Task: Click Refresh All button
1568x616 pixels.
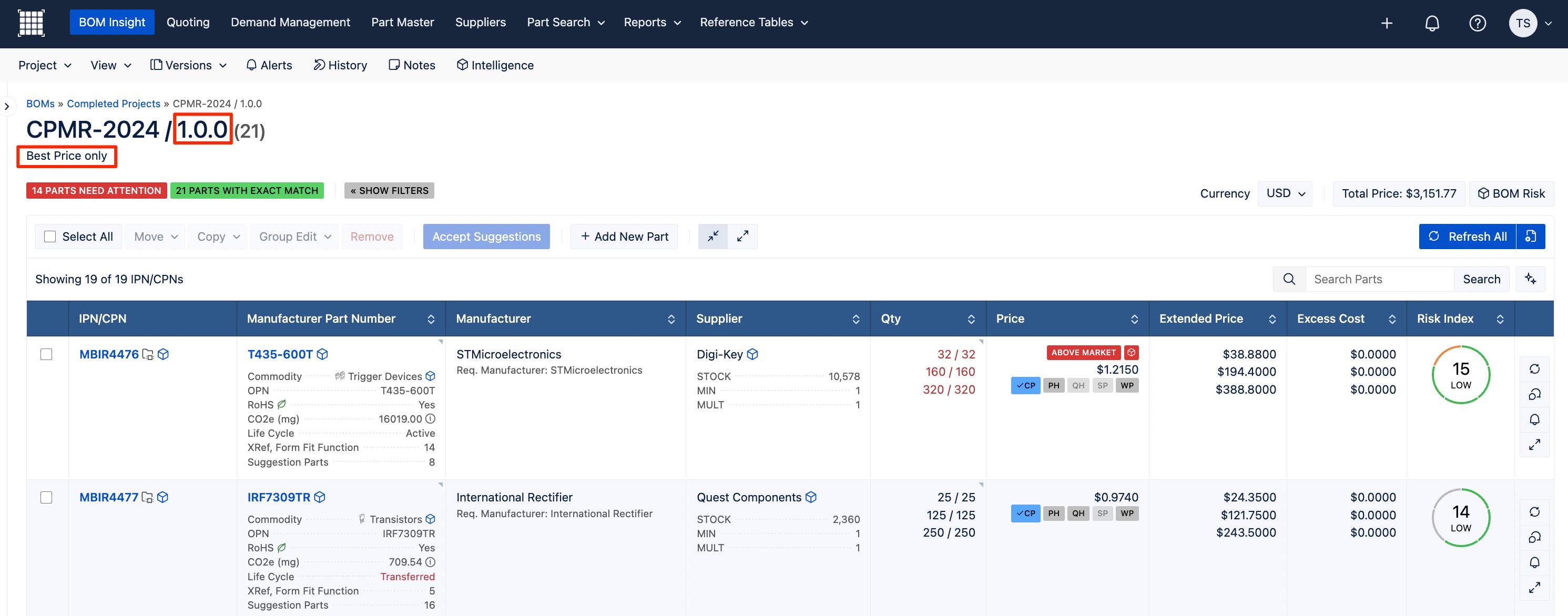Action: click(1468, 236)
